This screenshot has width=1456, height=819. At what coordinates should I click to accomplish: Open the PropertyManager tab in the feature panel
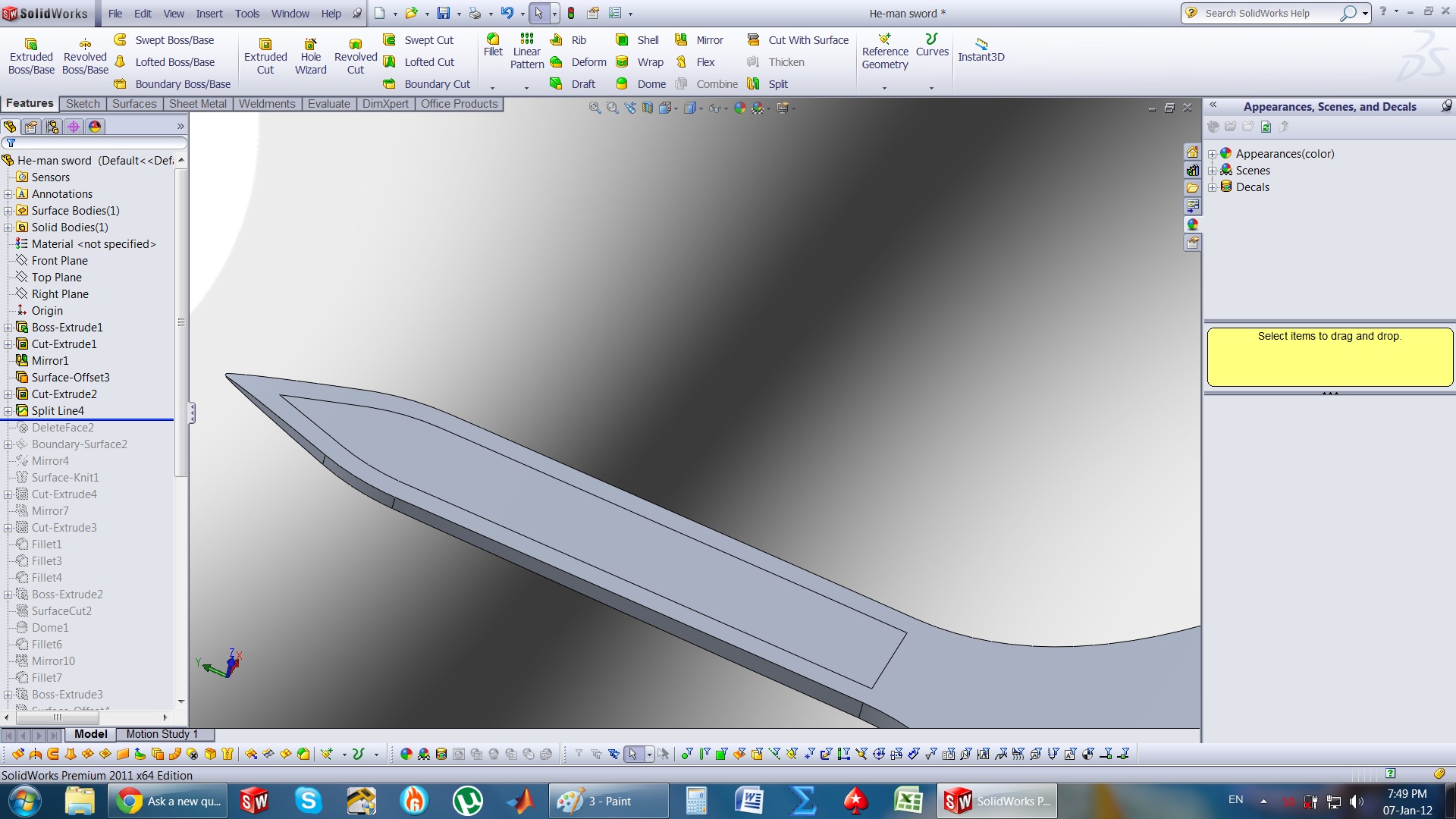pyautogui.click(x=31, y=127)
